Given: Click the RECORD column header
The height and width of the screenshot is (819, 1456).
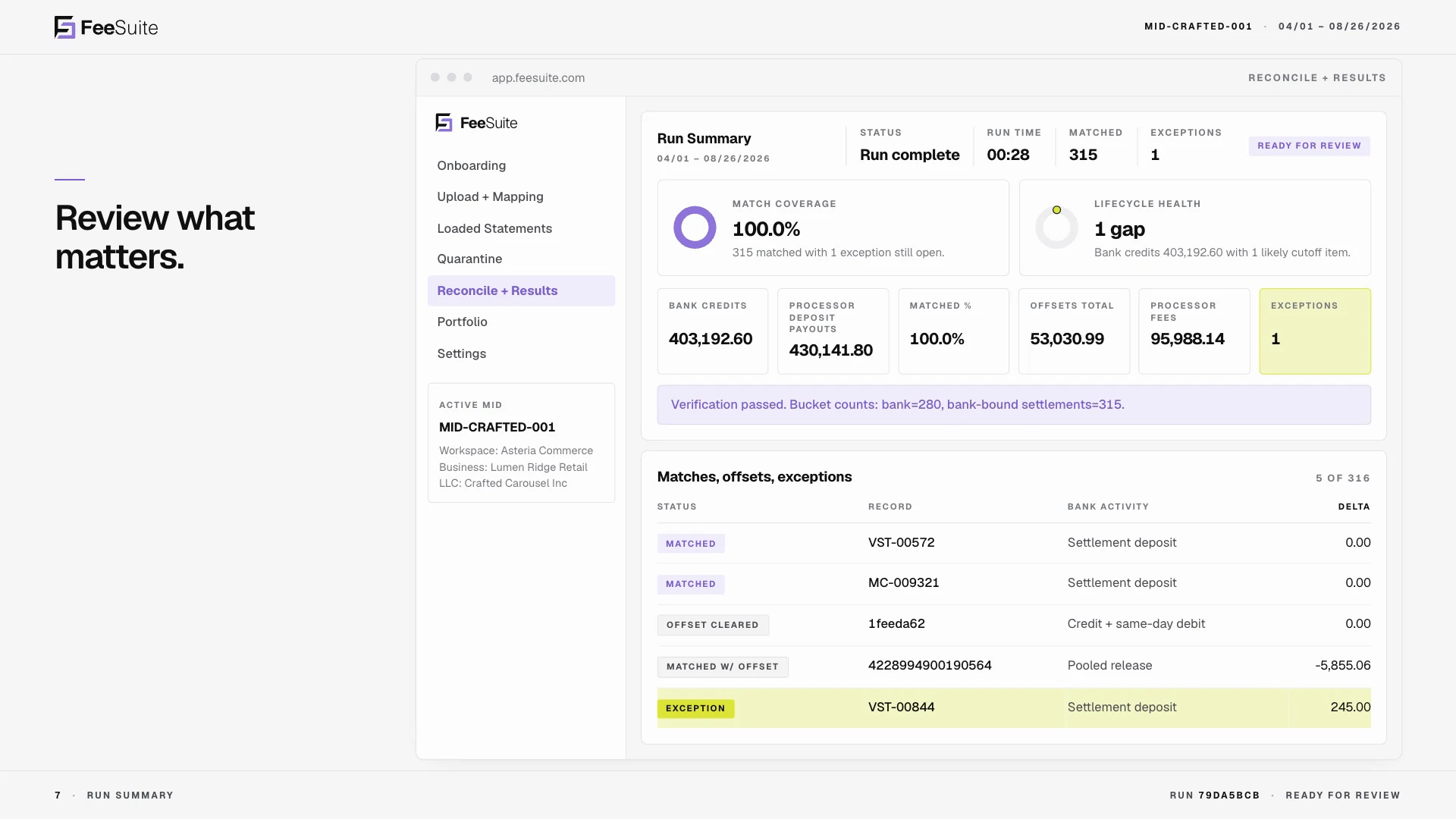Looking at the screenshot, I should tap(890, 507).
